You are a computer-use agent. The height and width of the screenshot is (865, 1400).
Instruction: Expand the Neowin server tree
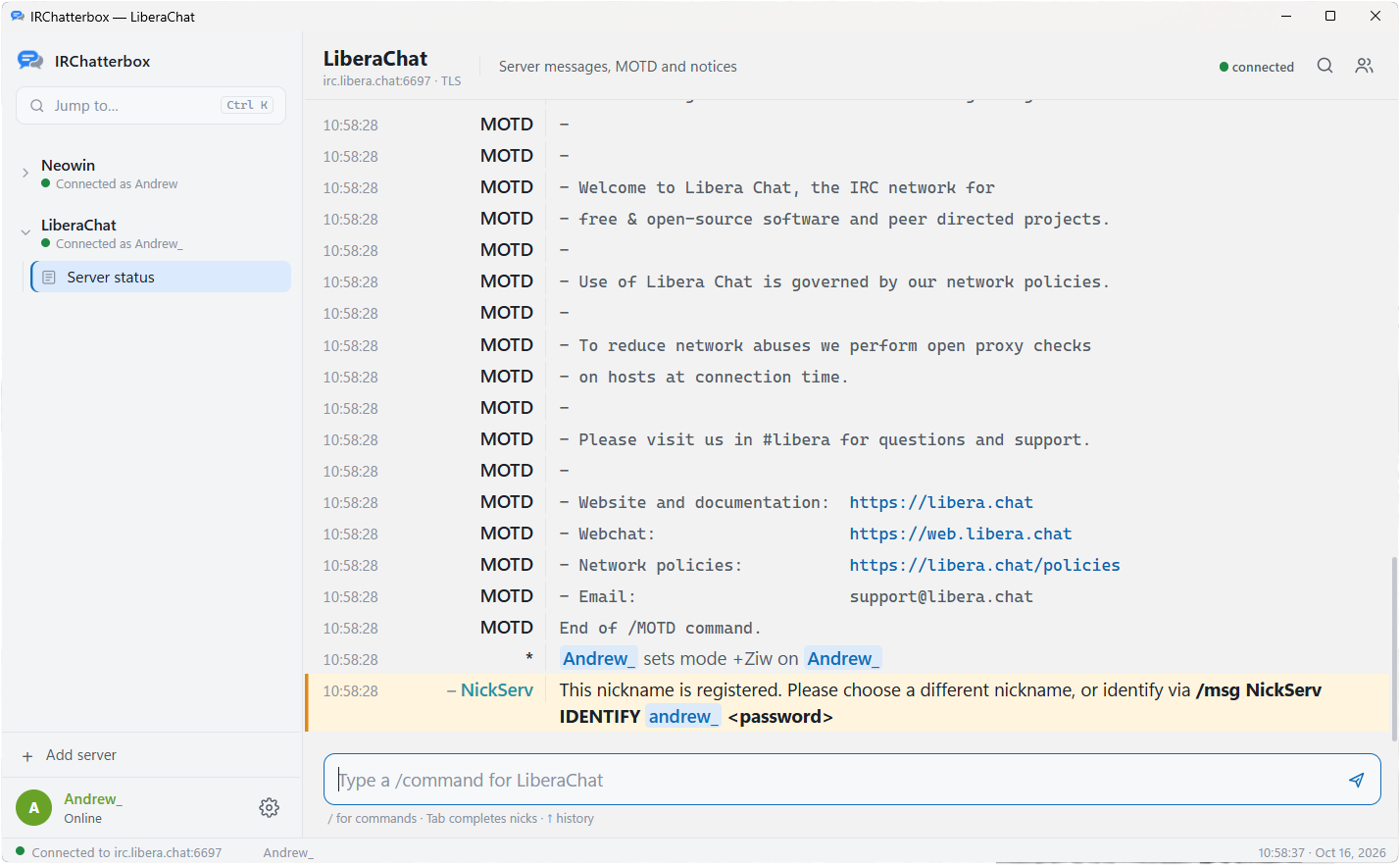tap(25, 173)
